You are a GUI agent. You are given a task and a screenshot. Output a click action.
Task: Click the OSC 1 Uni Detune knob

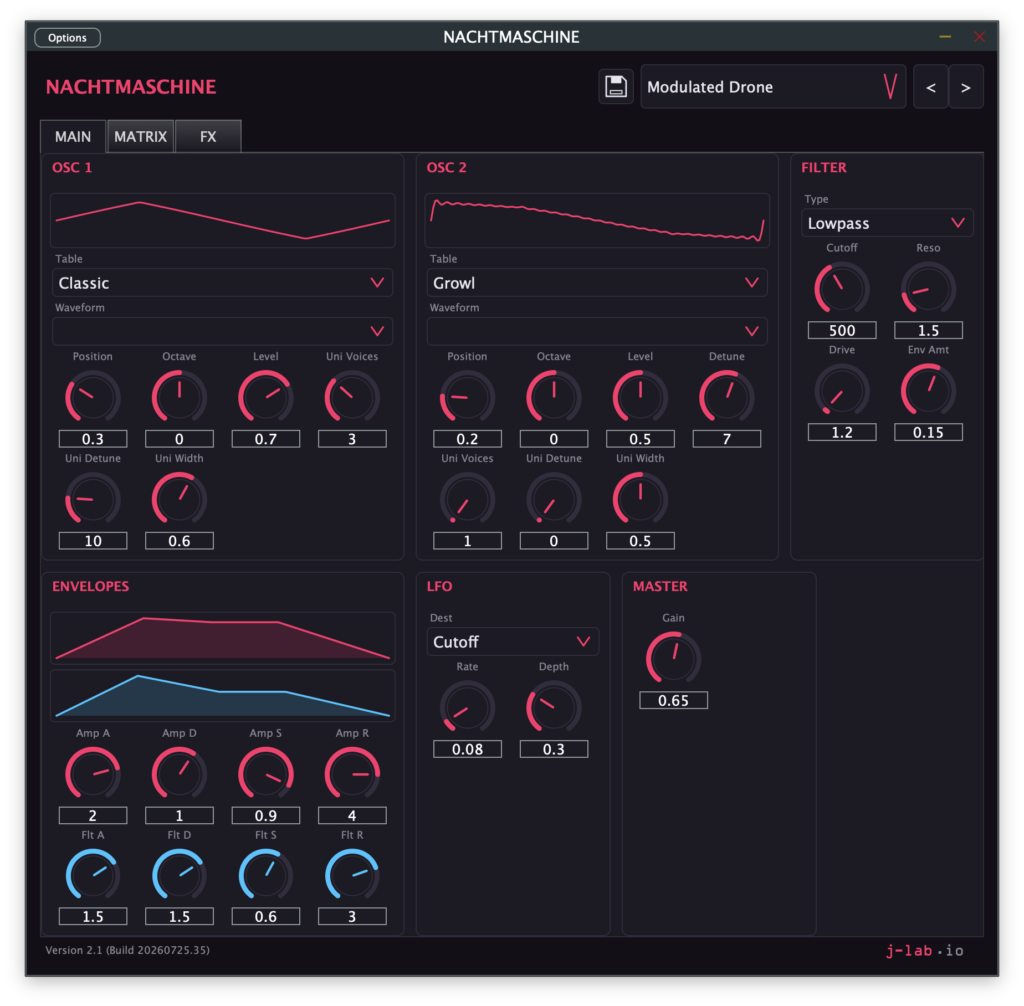93,498
